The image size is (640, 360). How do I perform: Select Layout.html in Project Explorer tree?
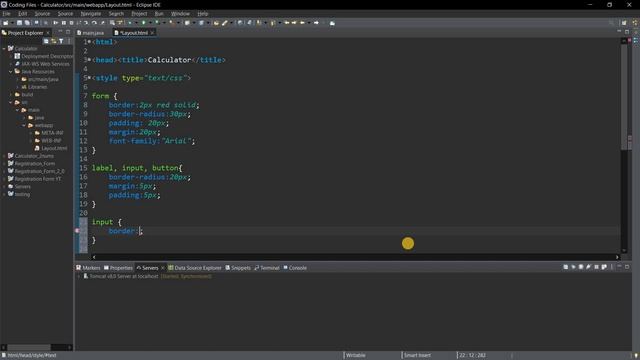point(51,148)
